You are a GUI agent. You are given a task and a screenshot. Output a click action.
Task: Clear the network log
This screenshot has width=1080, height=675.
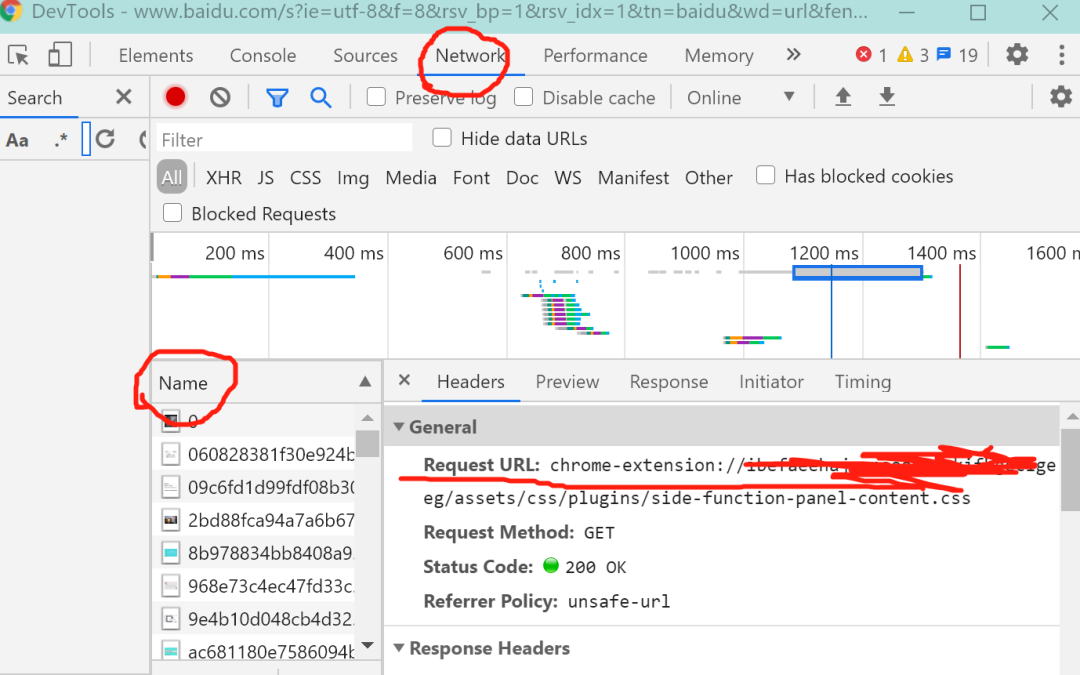click(x=220, y=97)
